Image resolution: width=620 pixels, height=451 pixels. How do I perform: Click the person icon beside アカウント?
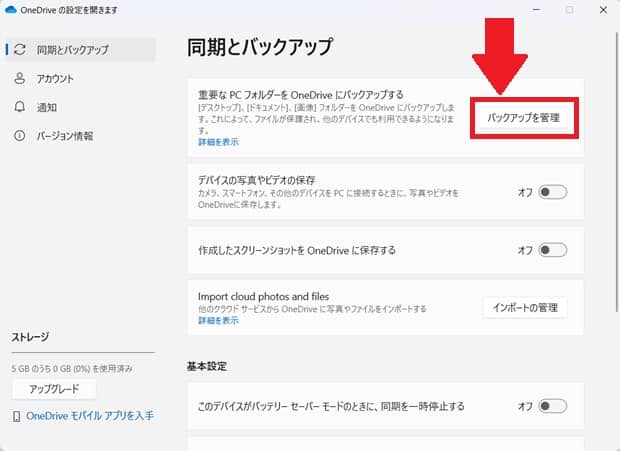[x=19, y=78]
